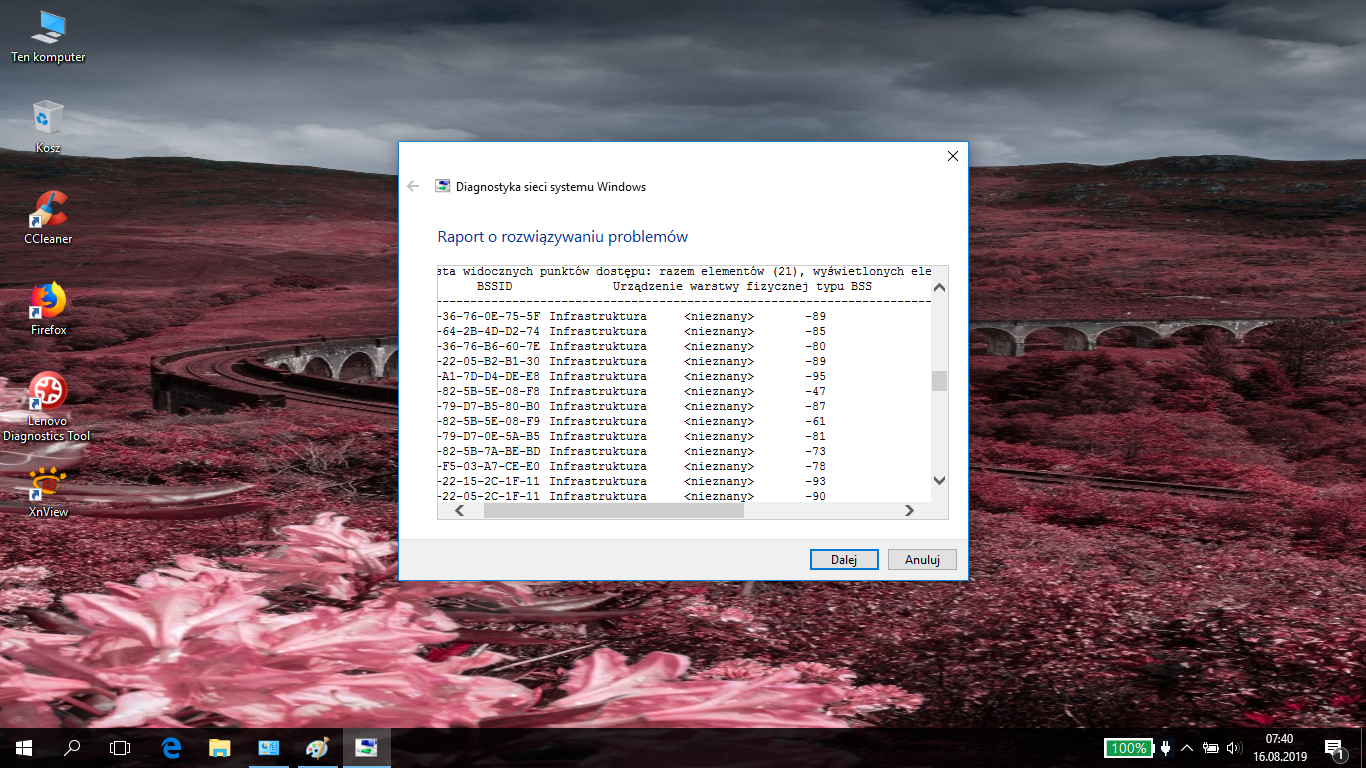Click the heading Raport o rozwiązywaniu problemów
The width and height of the screenshot is (1366, 768).
point(563,237)
